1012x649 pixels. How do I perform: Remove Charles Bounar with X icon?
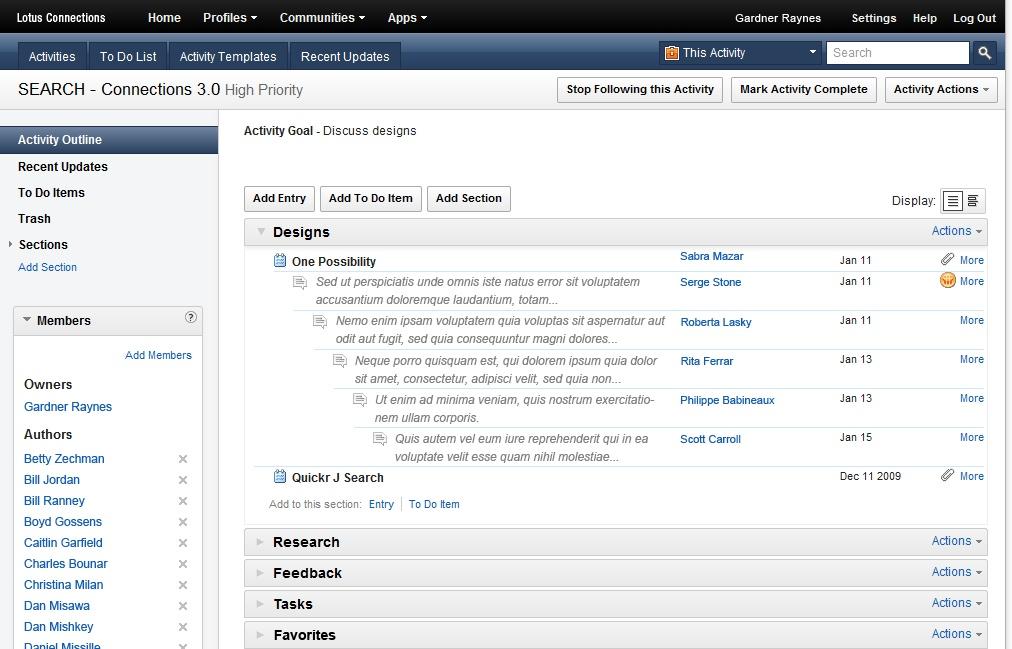[x=183, y=564]
